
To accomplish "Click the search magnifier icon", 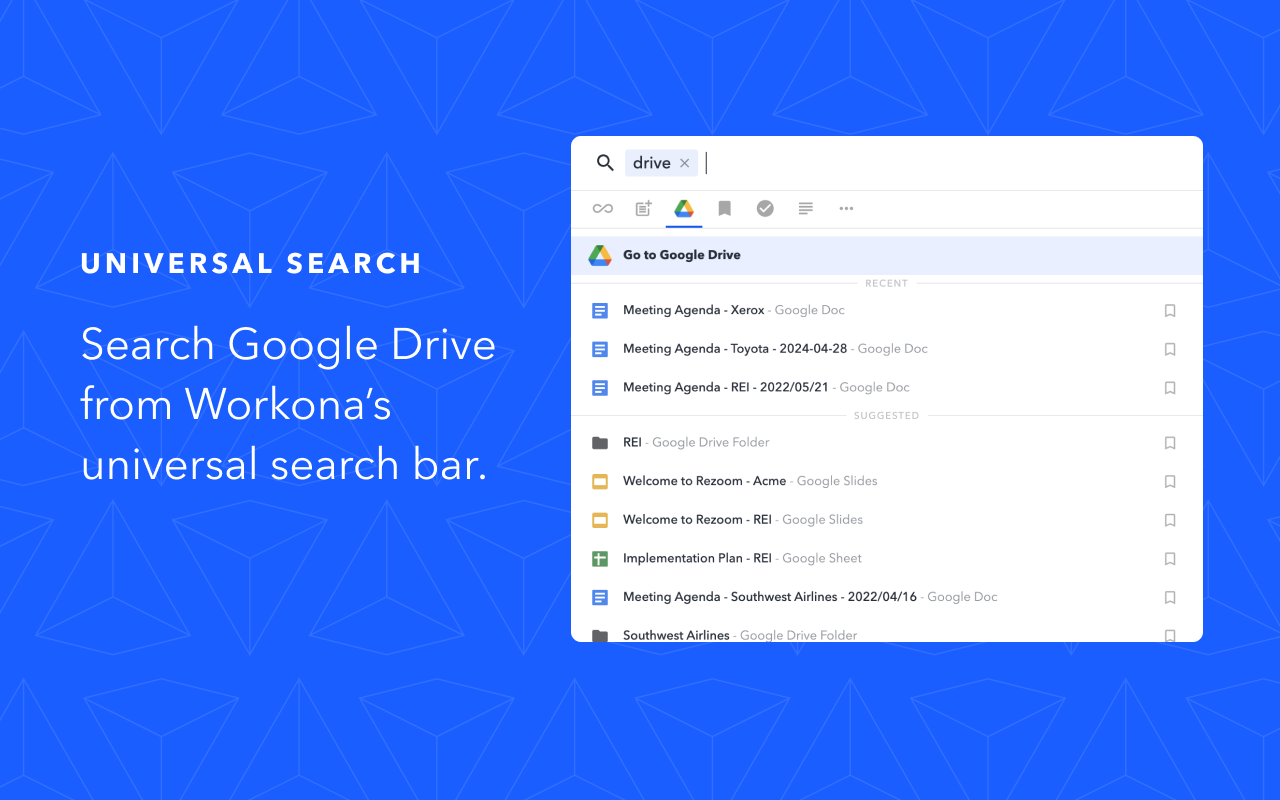I will (x=605, y=163).
